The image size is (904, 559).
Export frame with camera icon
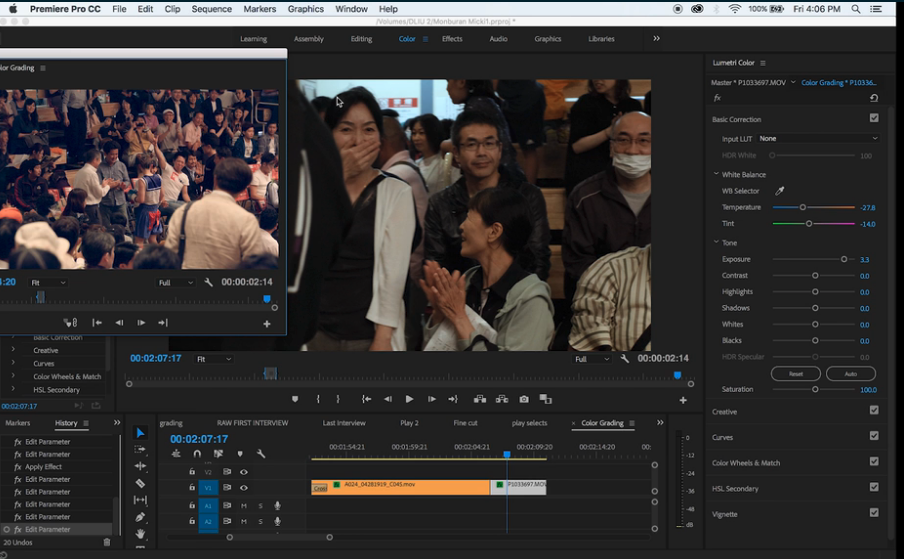(x=523, y=399)
